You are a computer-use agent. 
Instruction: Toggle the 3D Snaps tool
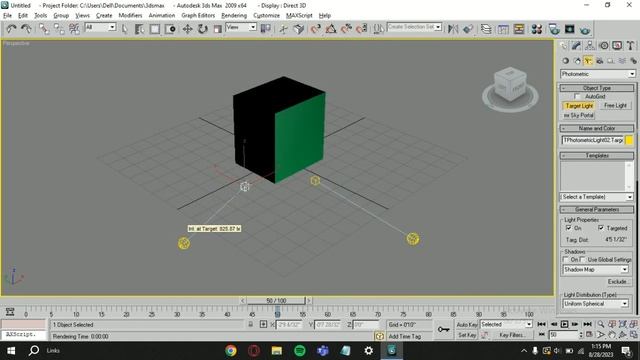[x=316, y=29]
